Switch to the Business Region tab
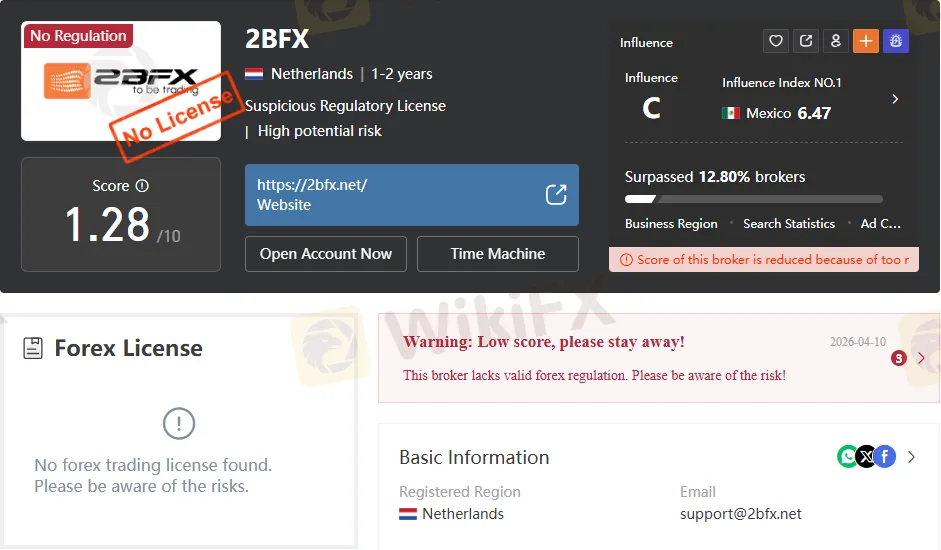Screen dimensions: 941x550 (x=671, y=223)
